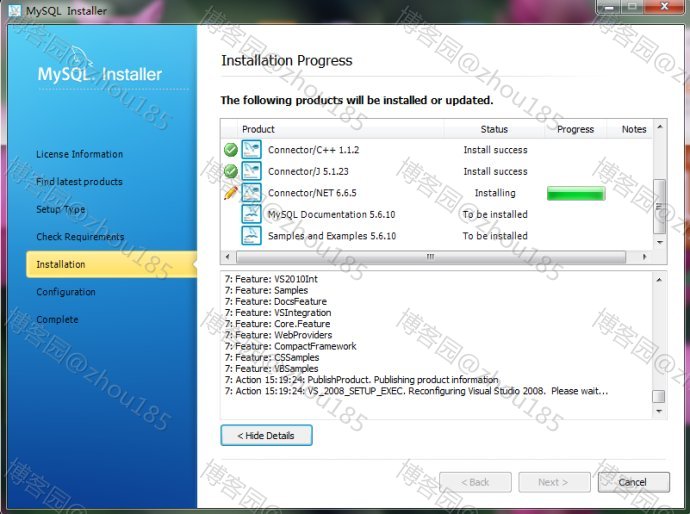The image size is (690, 514).
Task: Click the disabled Next button
Action: point(554,482)
